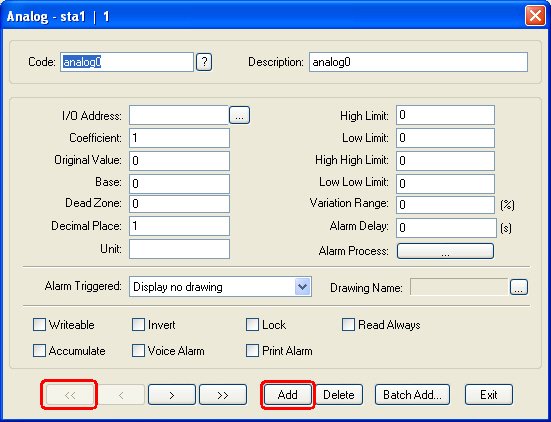551x422 pixels.
Task: Expand the Alarm Triggered dropdown arrow
Action: [x=302, y=287]
